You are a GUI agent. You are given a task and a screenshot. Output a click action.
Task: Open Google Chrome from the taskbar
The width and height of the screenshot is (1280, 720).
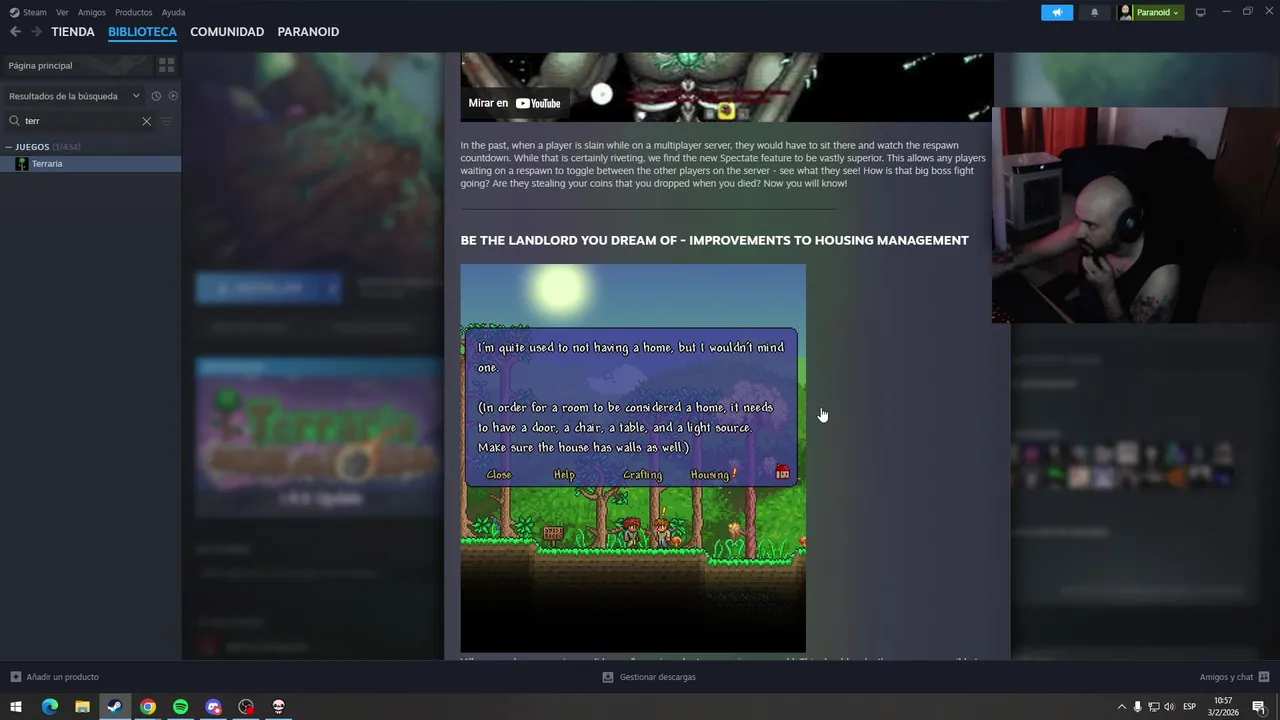148,707
